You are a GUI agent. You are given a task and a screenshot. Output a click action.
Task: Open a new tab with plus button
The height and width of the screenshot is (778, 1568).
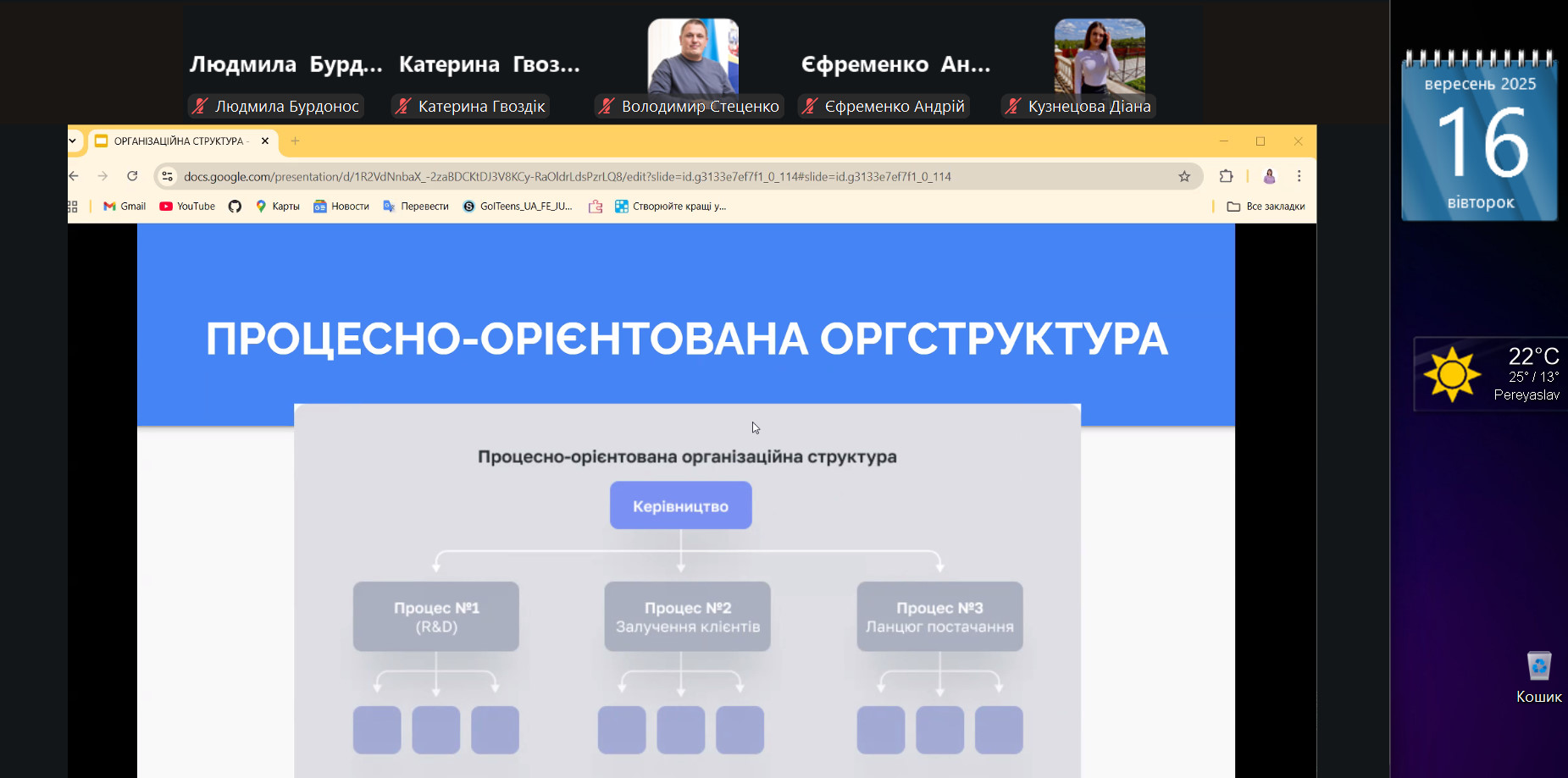pos(295,141)
